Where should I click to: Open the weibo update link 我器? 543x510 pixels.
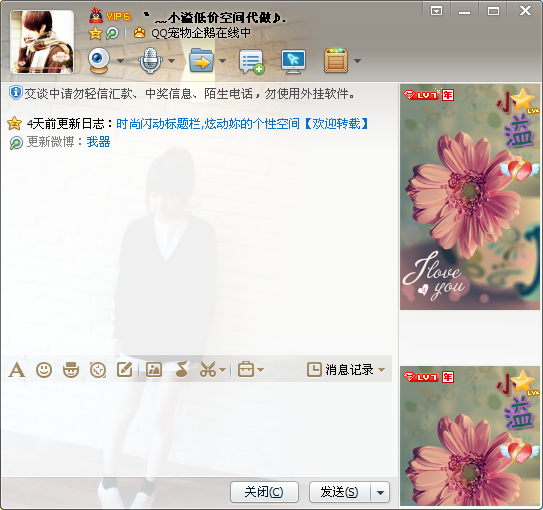coord(98,142)
